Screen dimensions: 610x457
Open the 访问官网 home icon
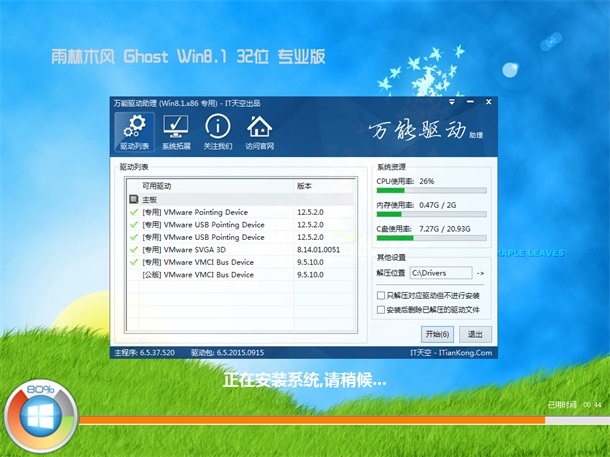pyautogui.click(x=260, y=131)
